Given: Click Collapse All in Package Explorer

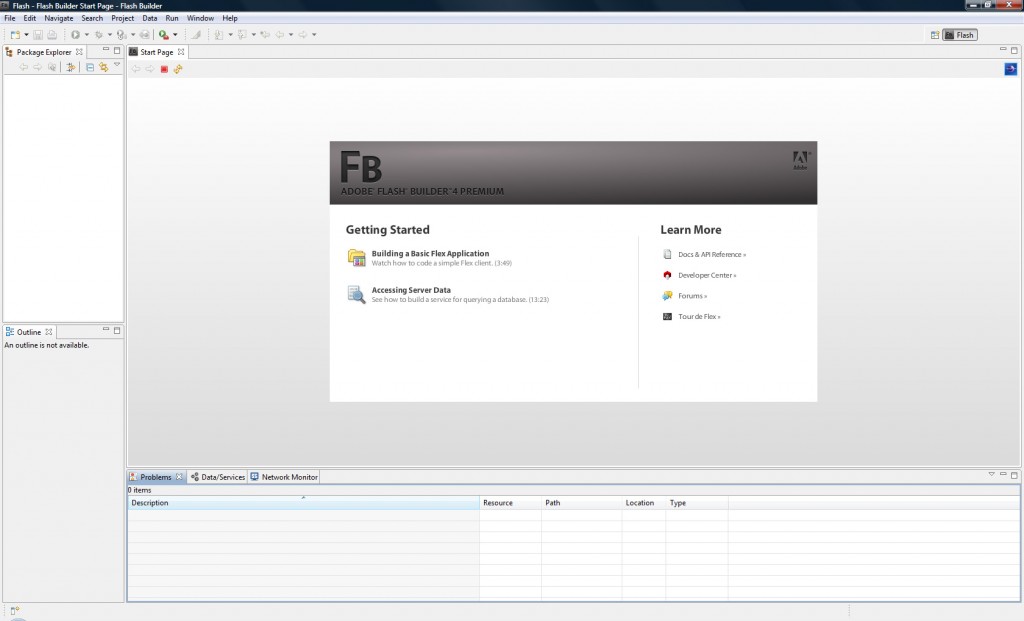Looking at the screenshot, I should [89, 68].
